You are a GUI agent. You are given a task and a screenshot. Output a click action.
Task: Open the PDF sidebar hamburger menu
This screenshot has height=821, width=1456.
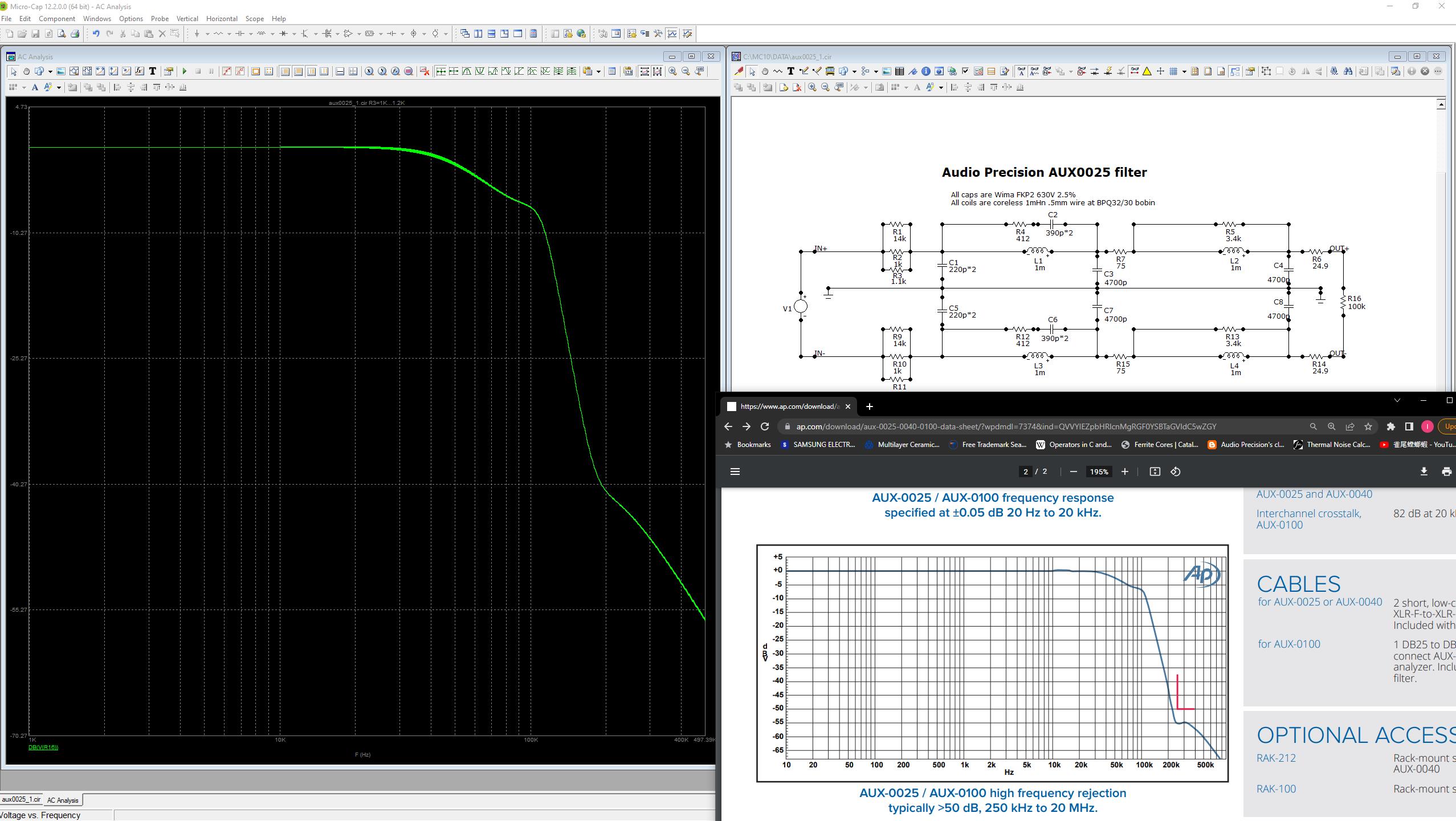pyautogui.click(x=735, y=472)
